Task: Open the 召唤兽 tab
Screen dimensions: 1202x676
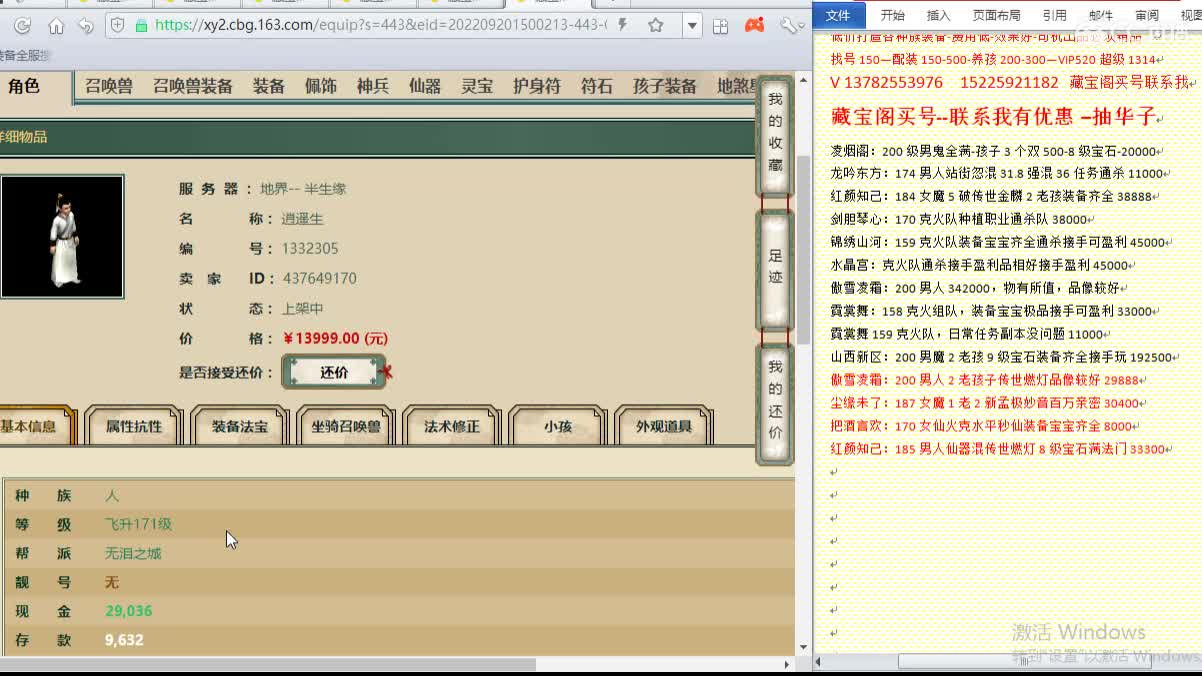Action: tap(108, 86)
